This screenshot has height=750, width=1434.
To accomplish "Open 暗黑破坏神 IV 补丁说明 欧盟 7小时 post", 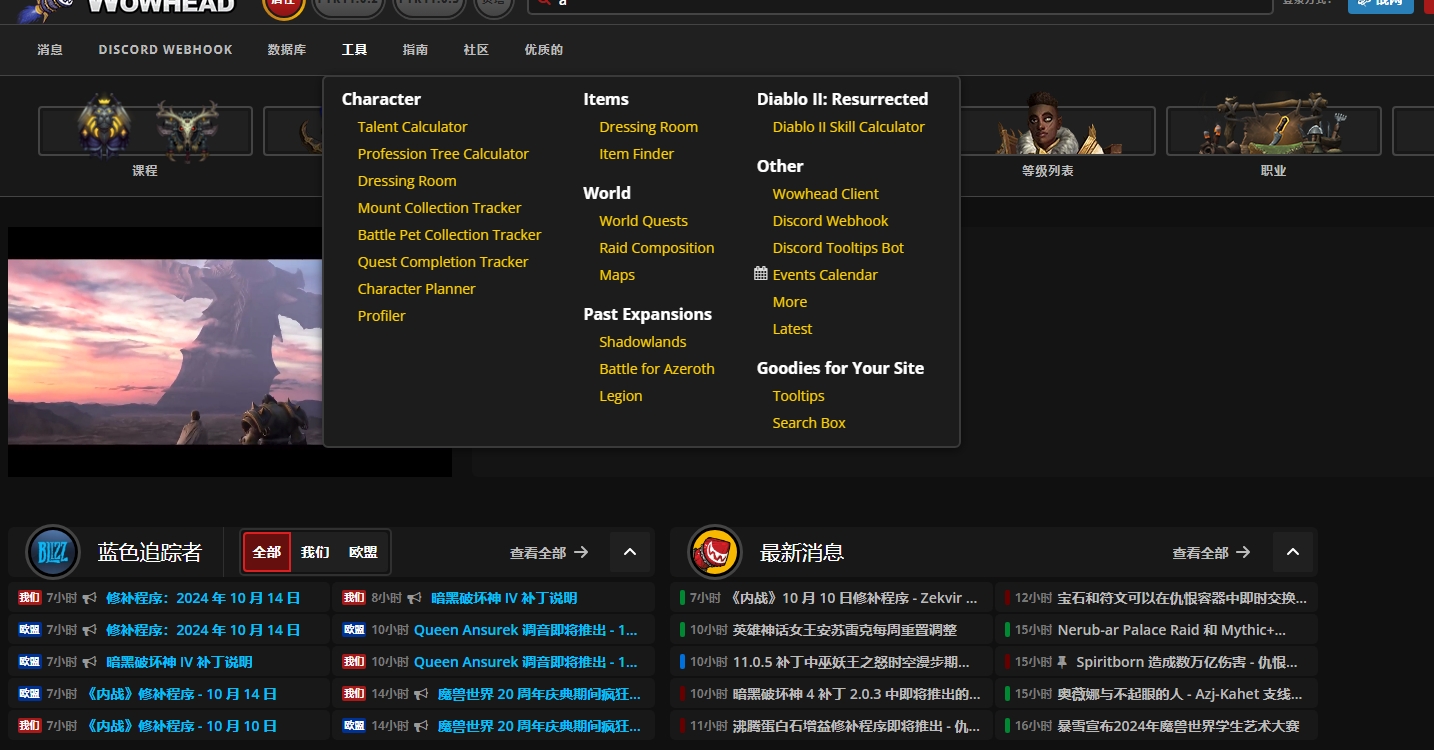I will [x=179, y=662].
